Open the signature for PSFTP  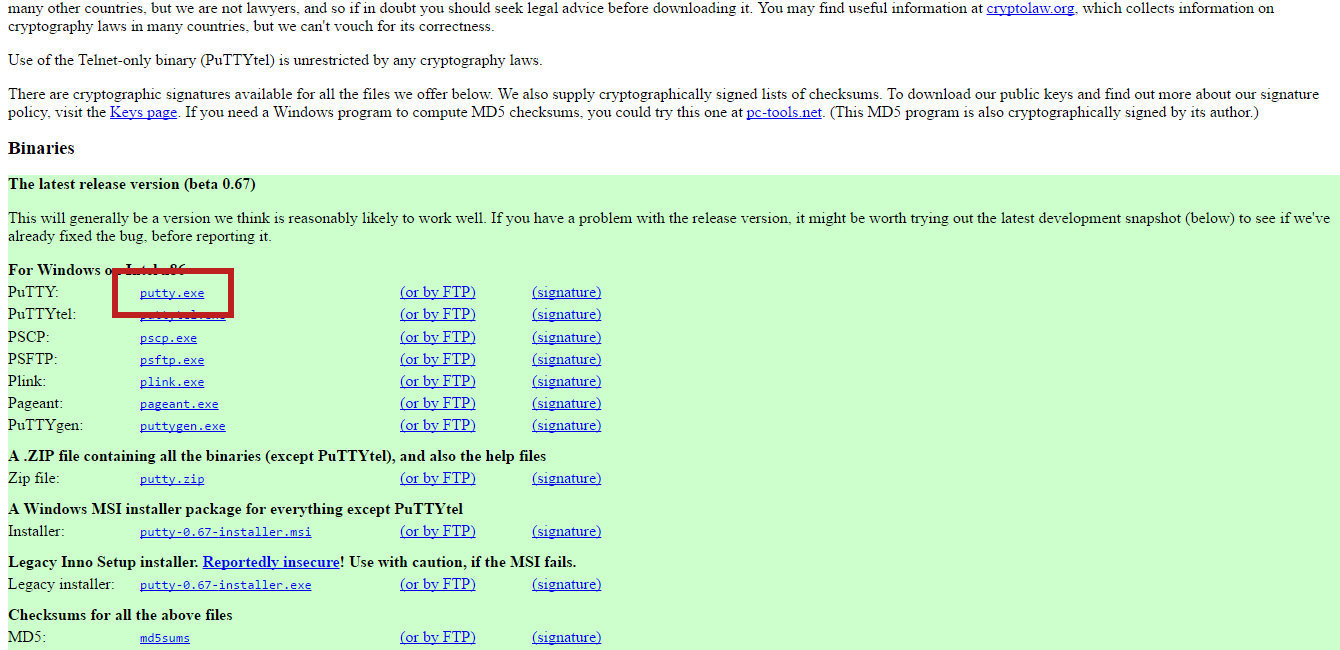(567, 359)
